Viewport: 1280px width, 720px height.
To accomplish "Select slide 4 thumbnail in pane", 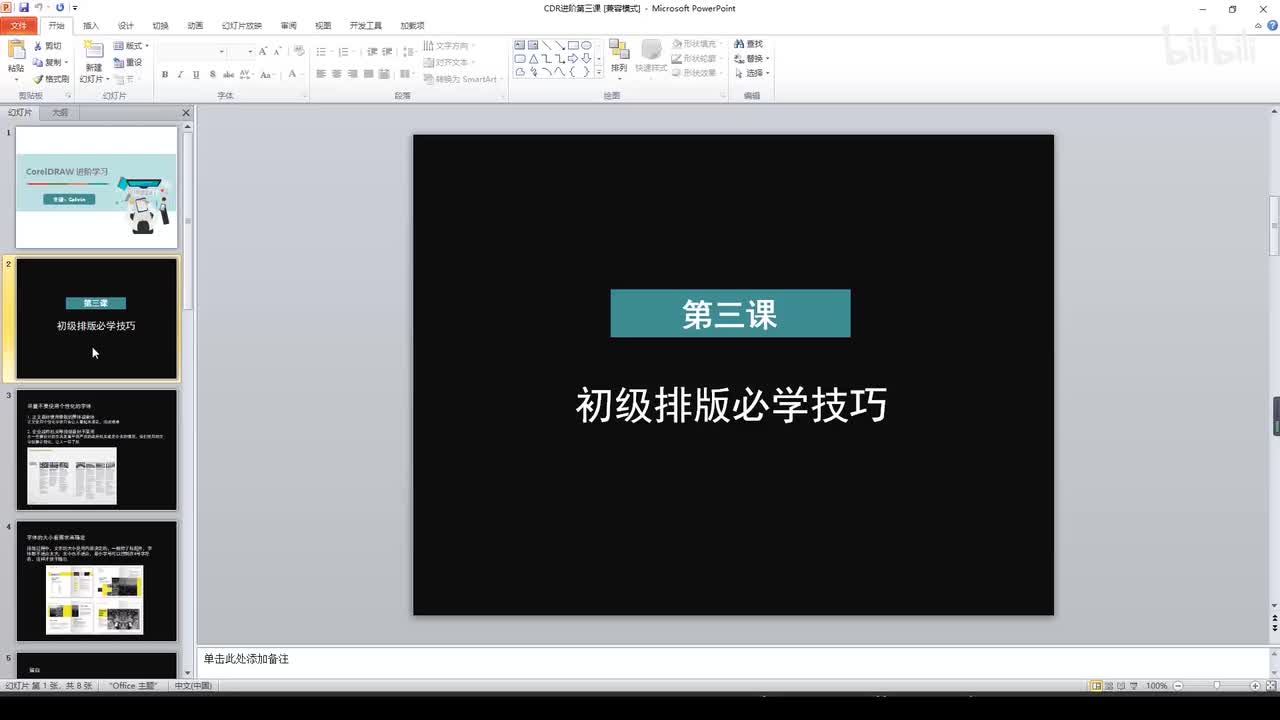I will point(96,581).
